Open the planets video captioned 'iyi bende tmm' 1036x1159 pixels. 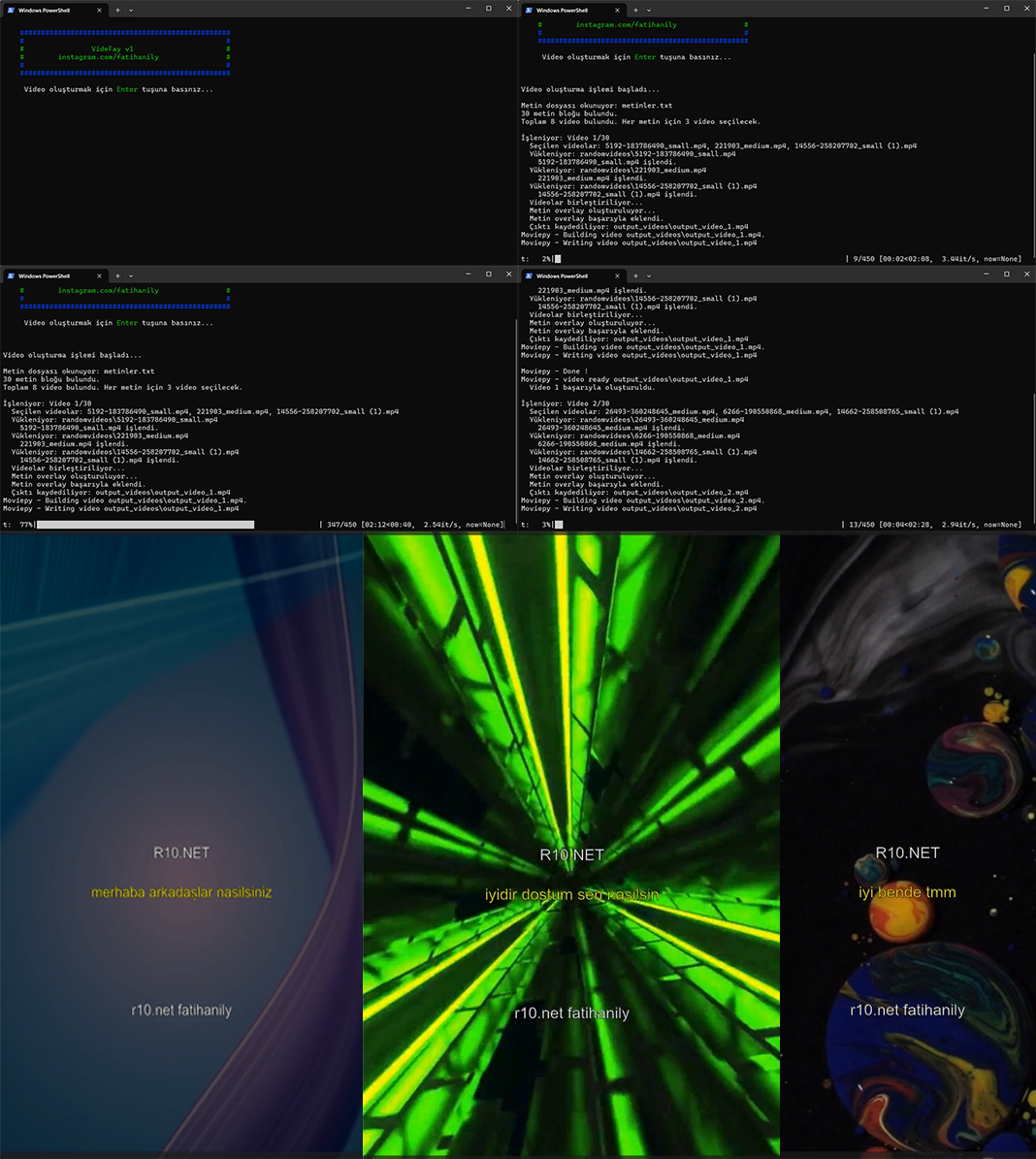coord(908,843)
